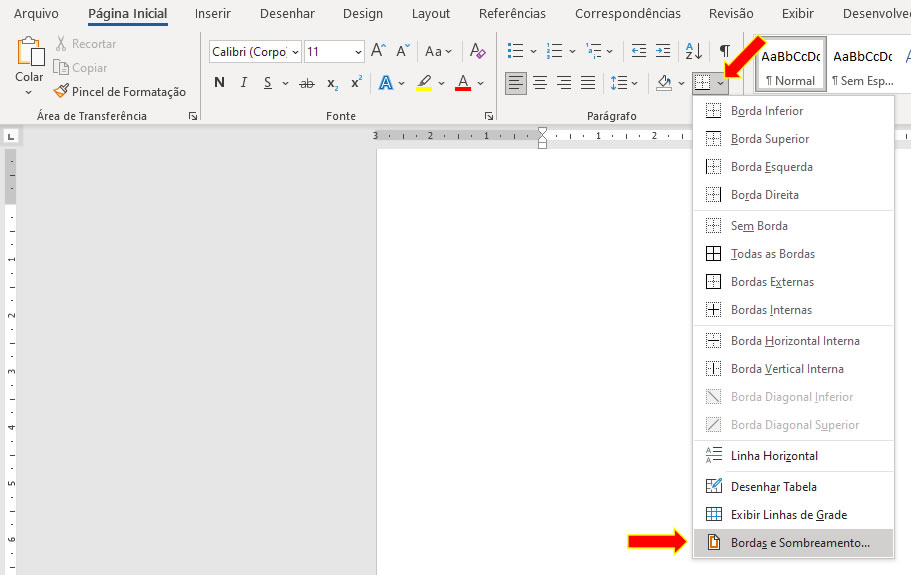This screenshot has width=911, height=575.
Task: Switch to the Inserir tab
Action: click(213, 13)
